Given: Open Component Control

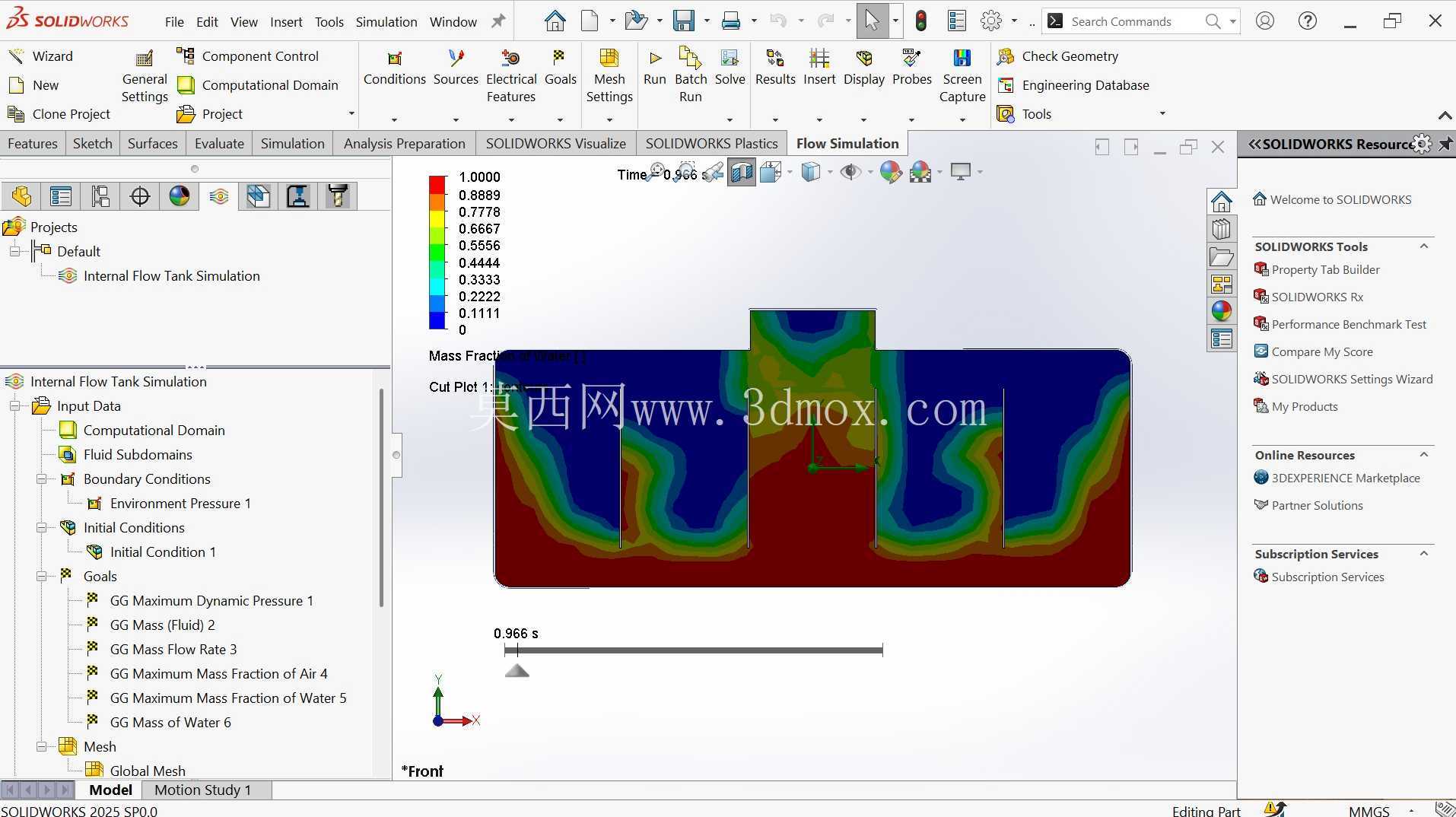Looking at the screenshot, I should 248,56.
